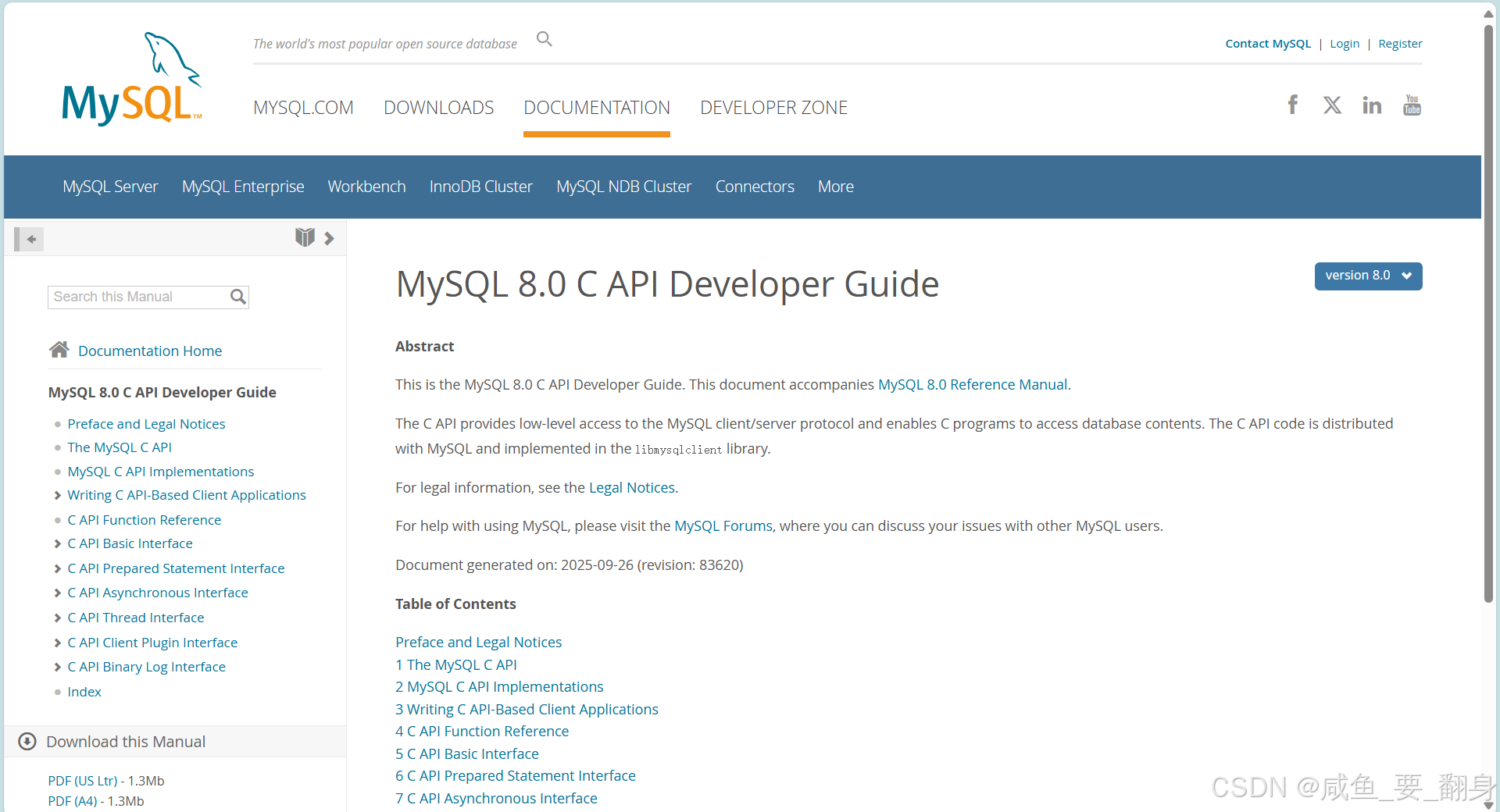This screenshot has height=812, width=1500.
Task: Open the version 8.0 dropdown
Action: point(1368,276)
